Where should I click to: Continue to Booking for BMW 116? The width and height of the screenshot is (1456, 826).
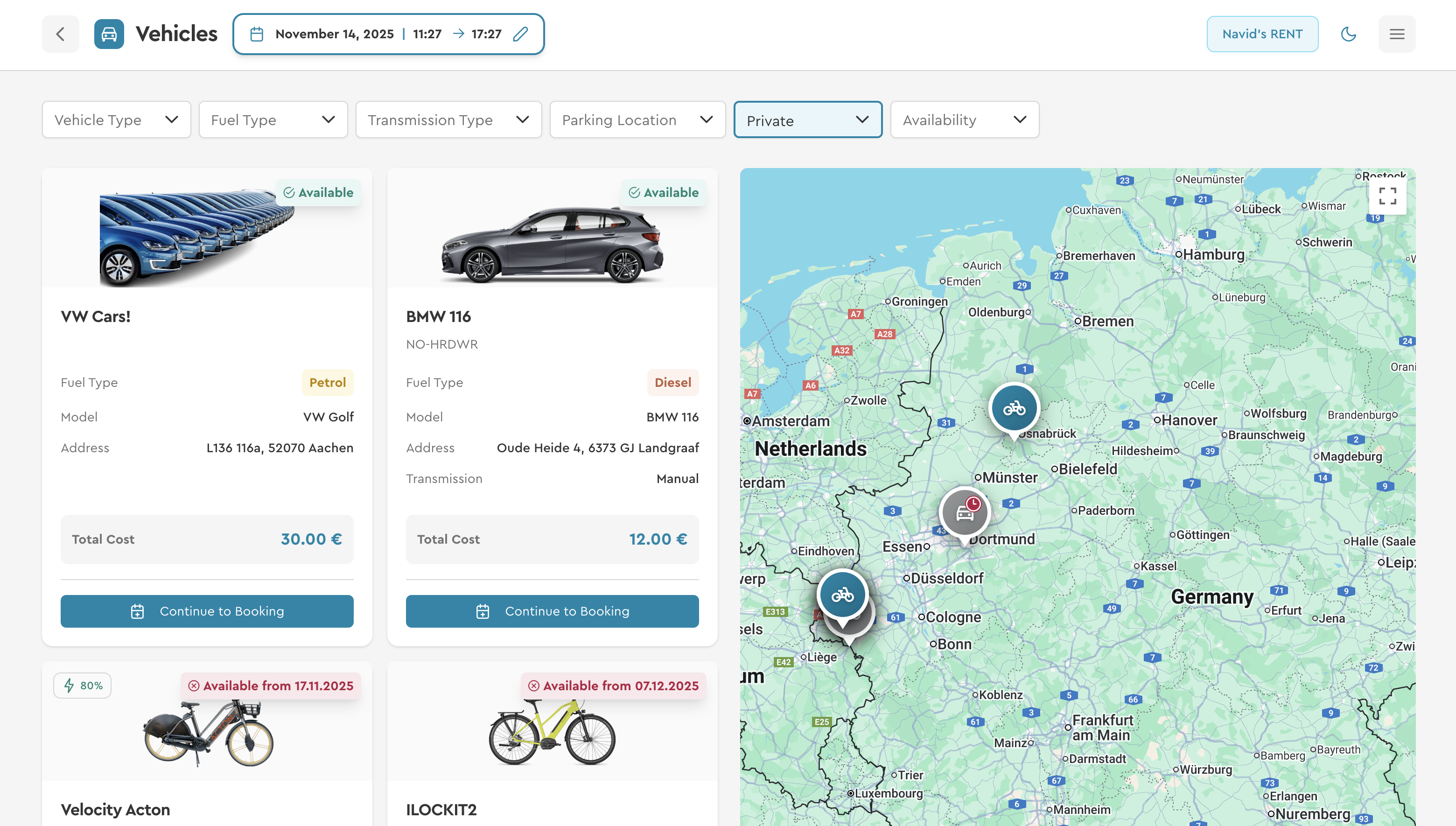tap(552, 611)
